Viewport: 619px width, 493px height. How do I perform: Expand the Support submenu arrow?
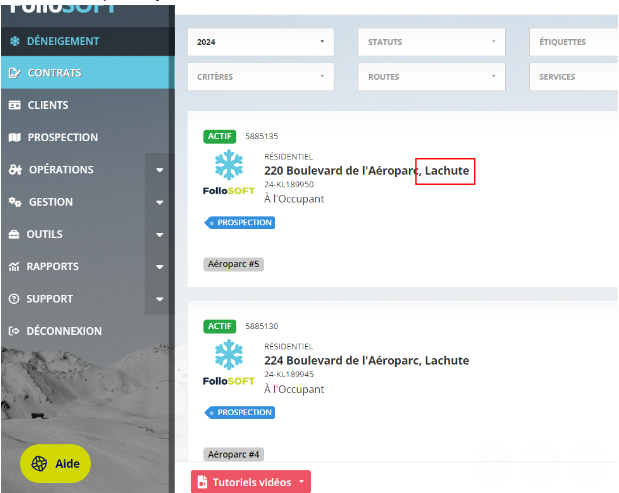point(159,299)
